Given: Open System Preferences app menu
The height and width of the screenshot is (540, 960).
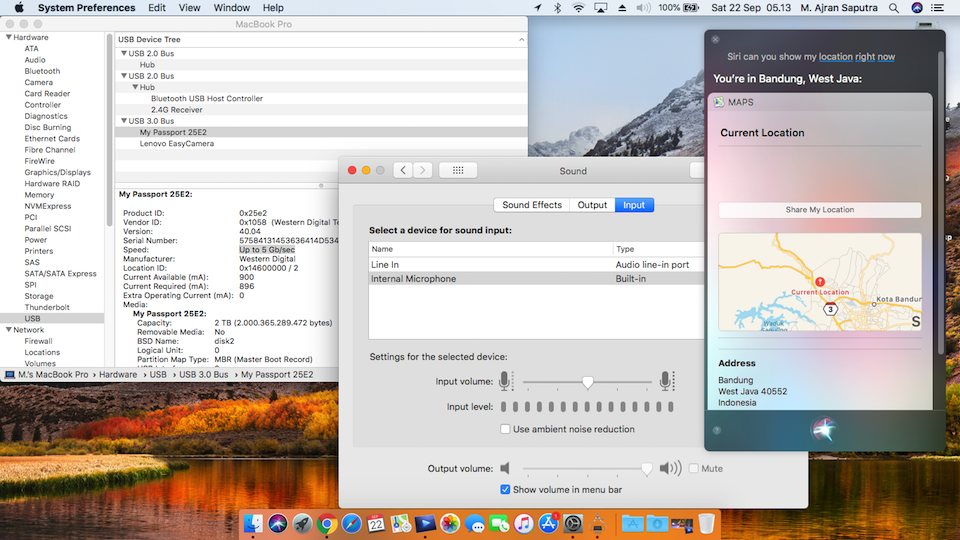Looking at the screenshot, I should [86, 8].
